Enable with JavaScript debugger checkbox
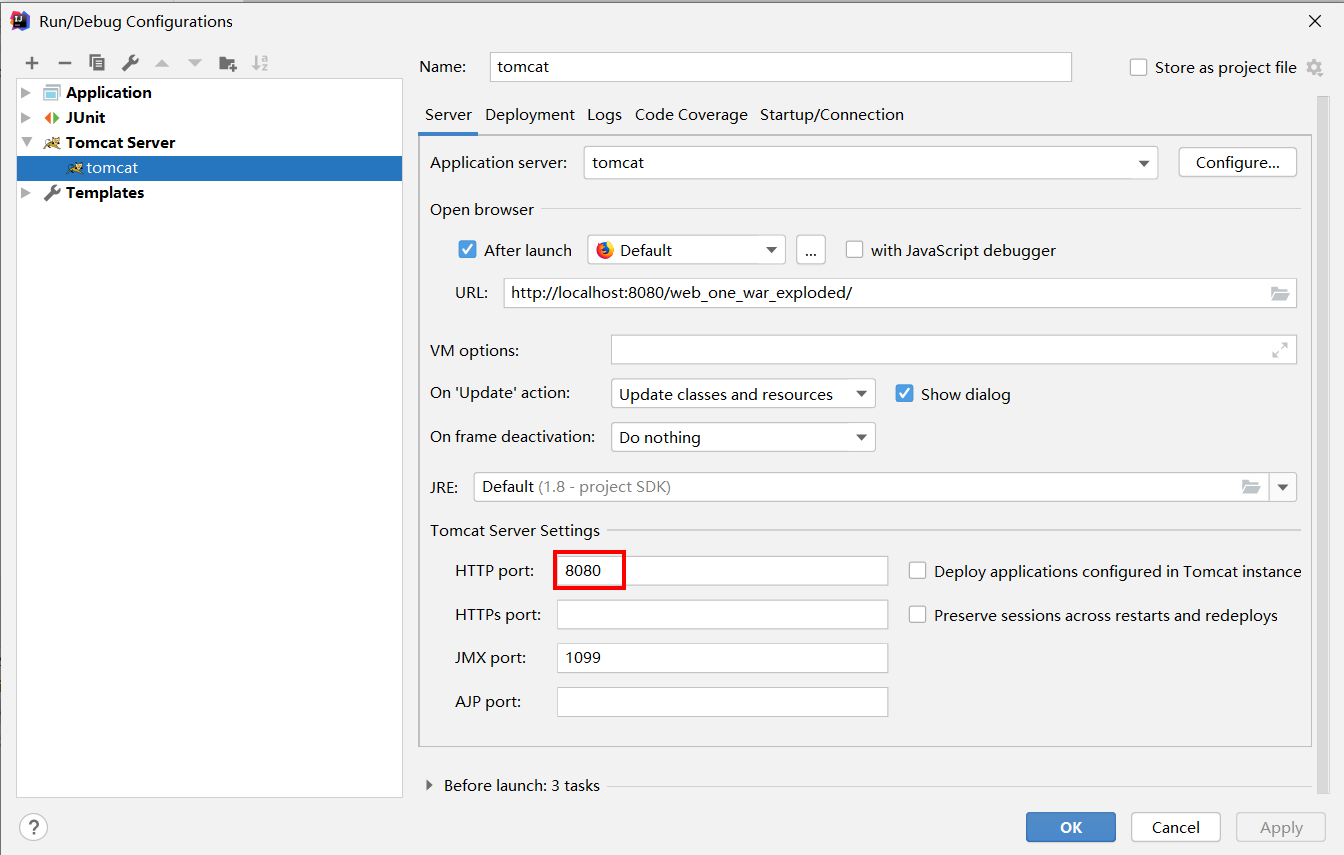The image size is (1344, 855). point(854,250)
